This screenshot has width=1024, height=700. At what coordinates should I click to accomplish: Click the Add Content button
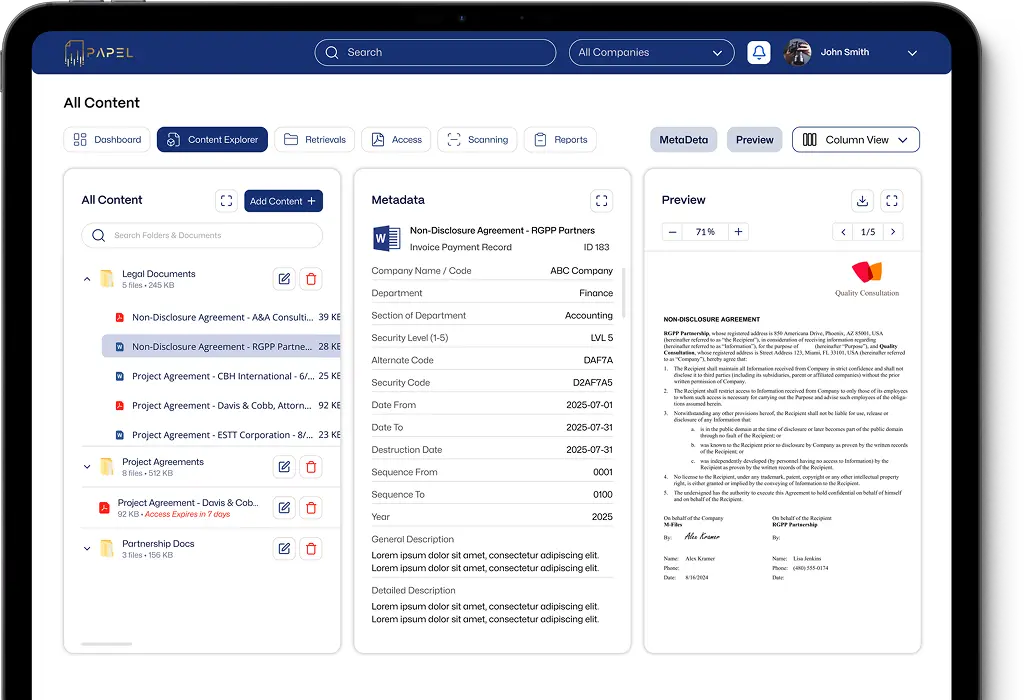pyautogui.click(x=283, y=201)
